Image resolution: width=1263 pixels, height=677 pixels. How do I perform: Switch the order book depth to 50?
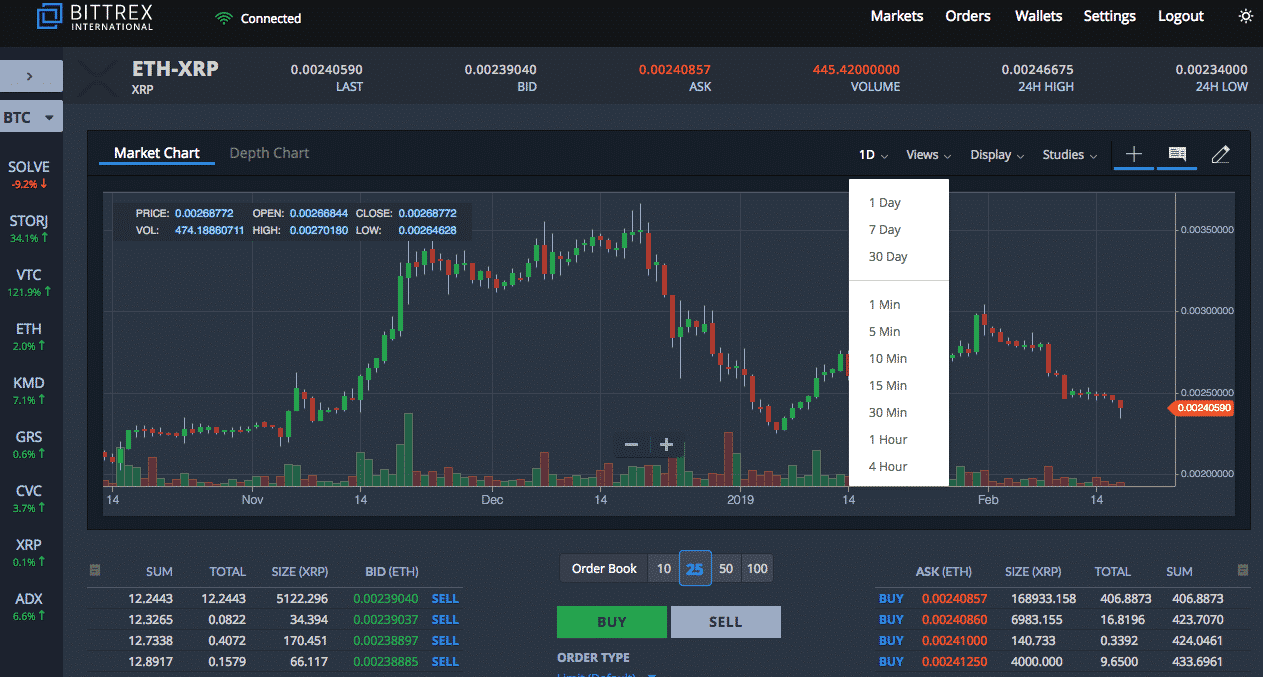coord(726,568)
